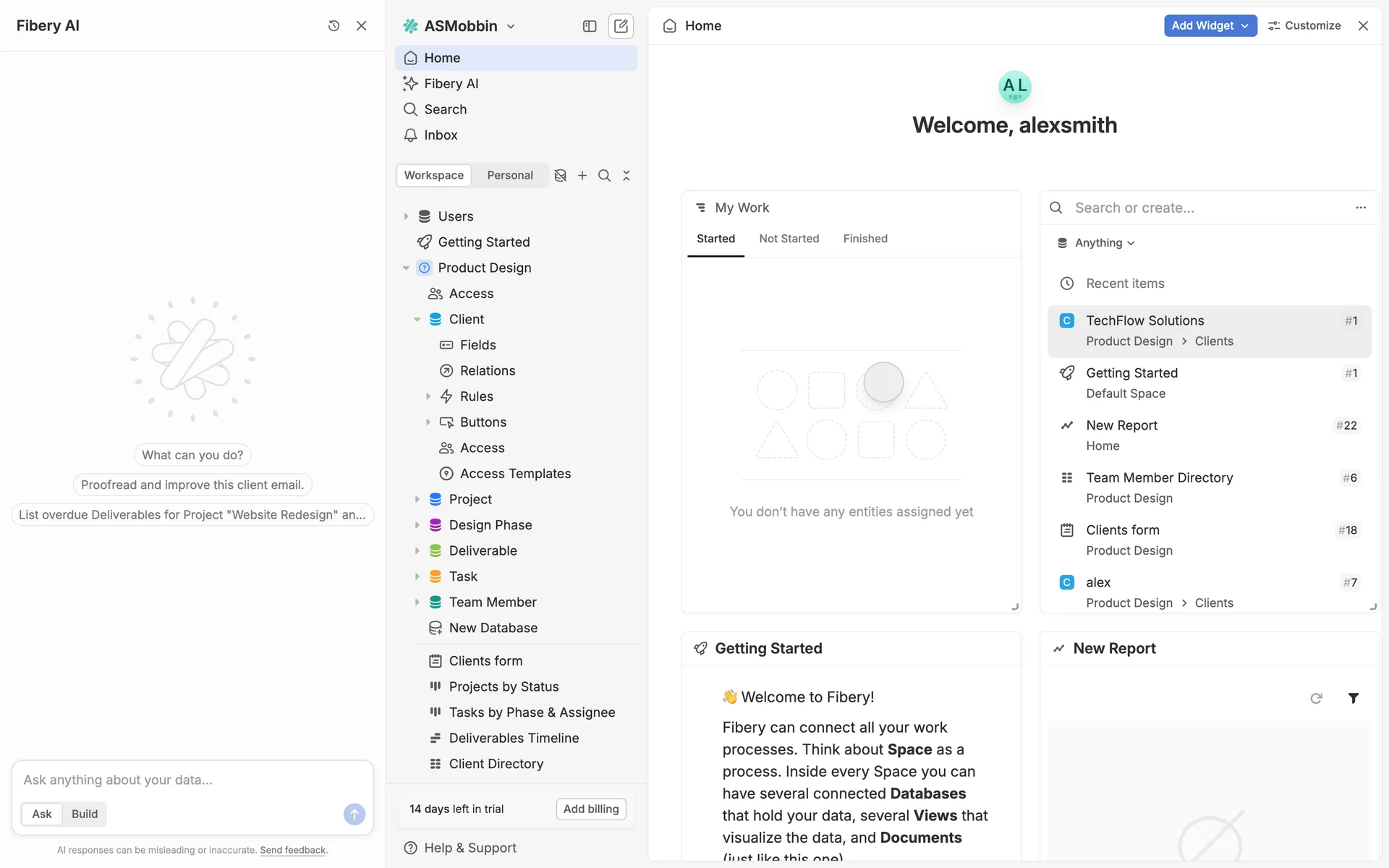Click the collapse all spaces icon

coord(626,176)
